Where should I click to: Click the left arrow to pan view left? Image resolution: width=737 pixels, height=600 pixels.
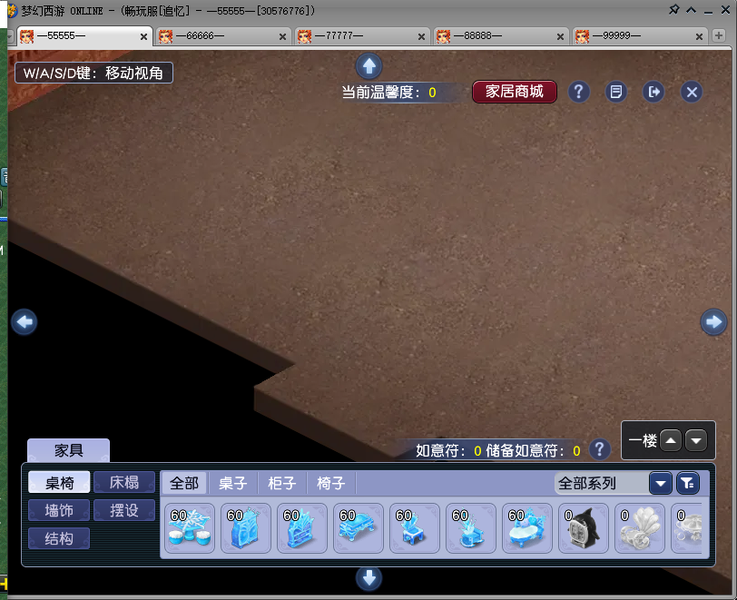[24, 322]
